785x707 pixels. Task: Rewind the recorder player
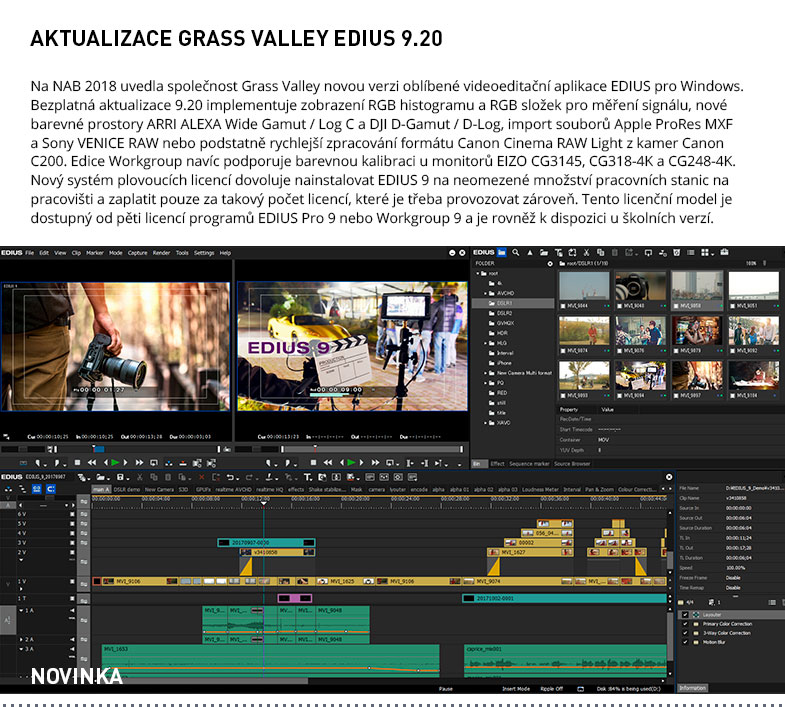328,463
